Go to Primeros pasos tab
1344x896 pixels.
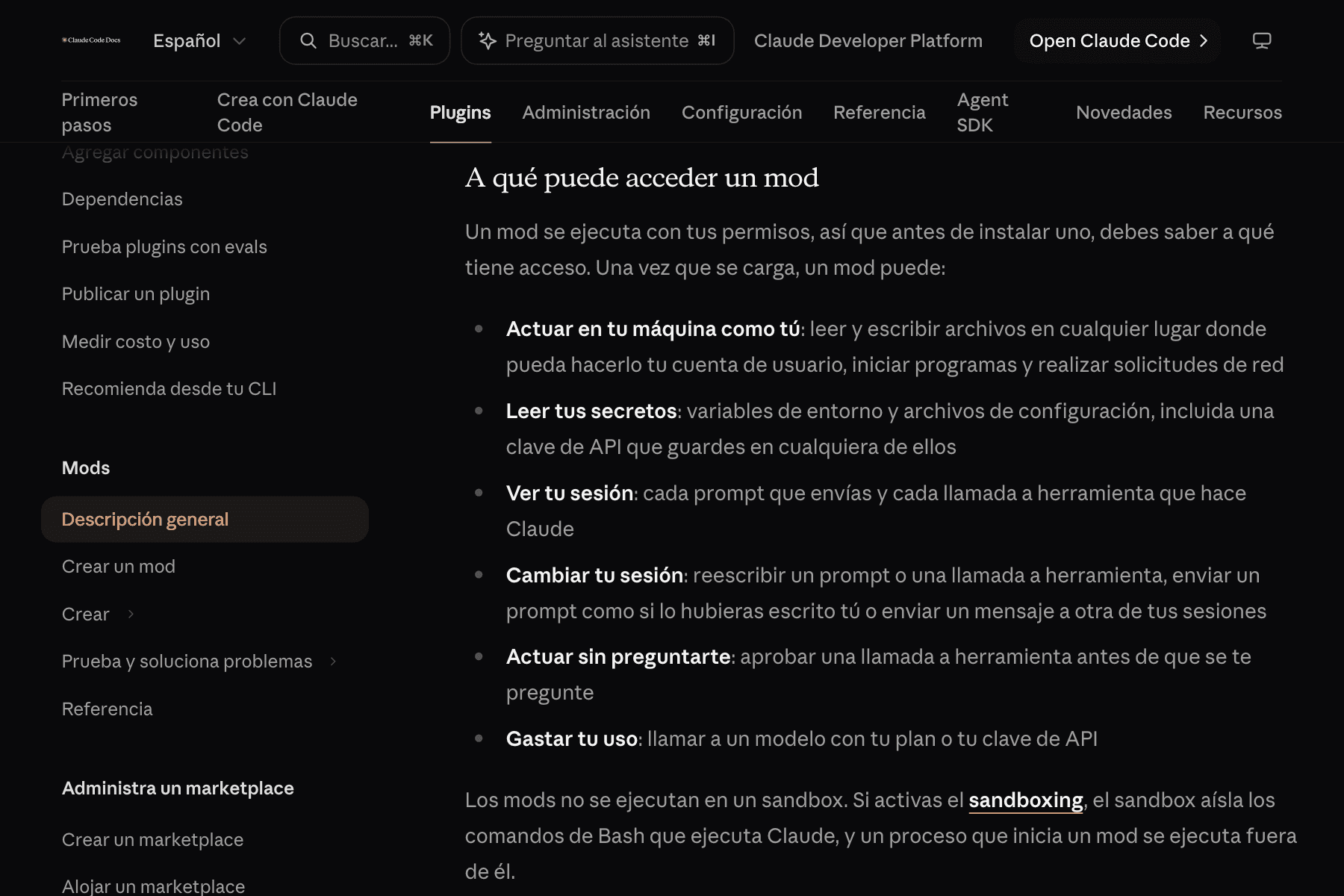[x=99, y=112]
